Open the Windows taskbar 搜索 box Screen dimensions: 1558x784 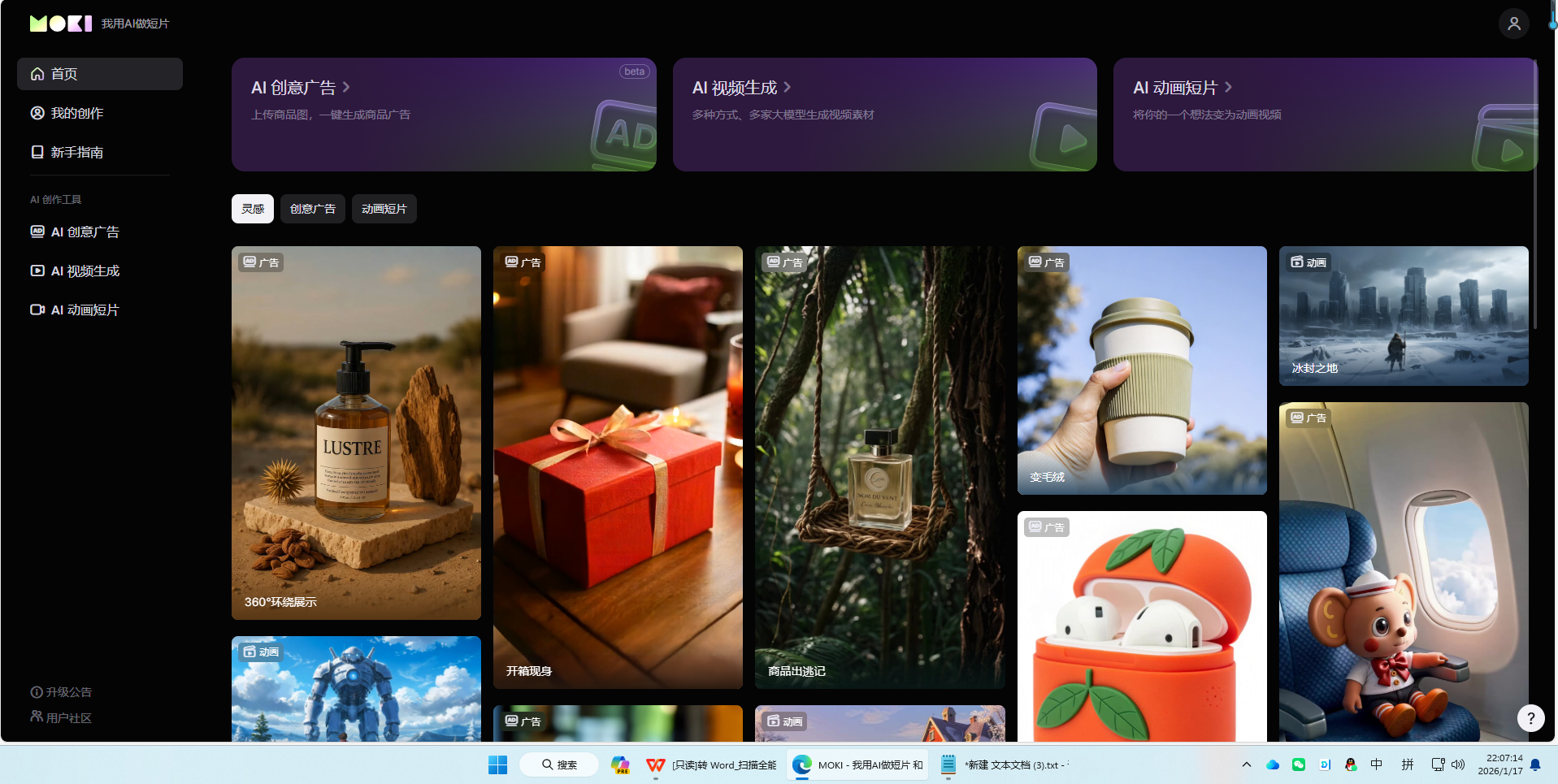pyautogui.click(x=559, y=765)
